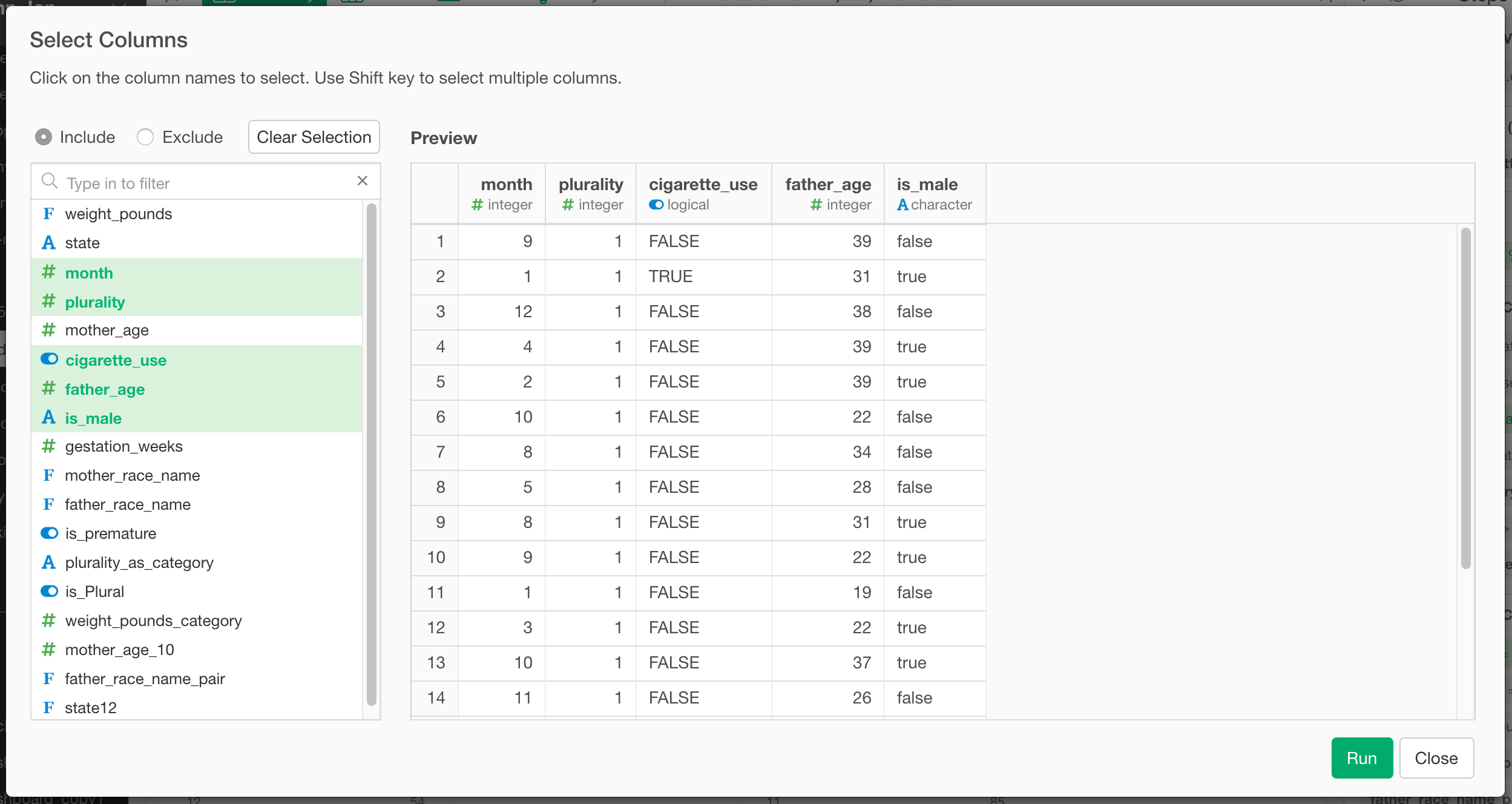Viewport: 1512px width, 804px height.
Task: Click the logical icon beside is_premature
Action: tap(49, 533)
